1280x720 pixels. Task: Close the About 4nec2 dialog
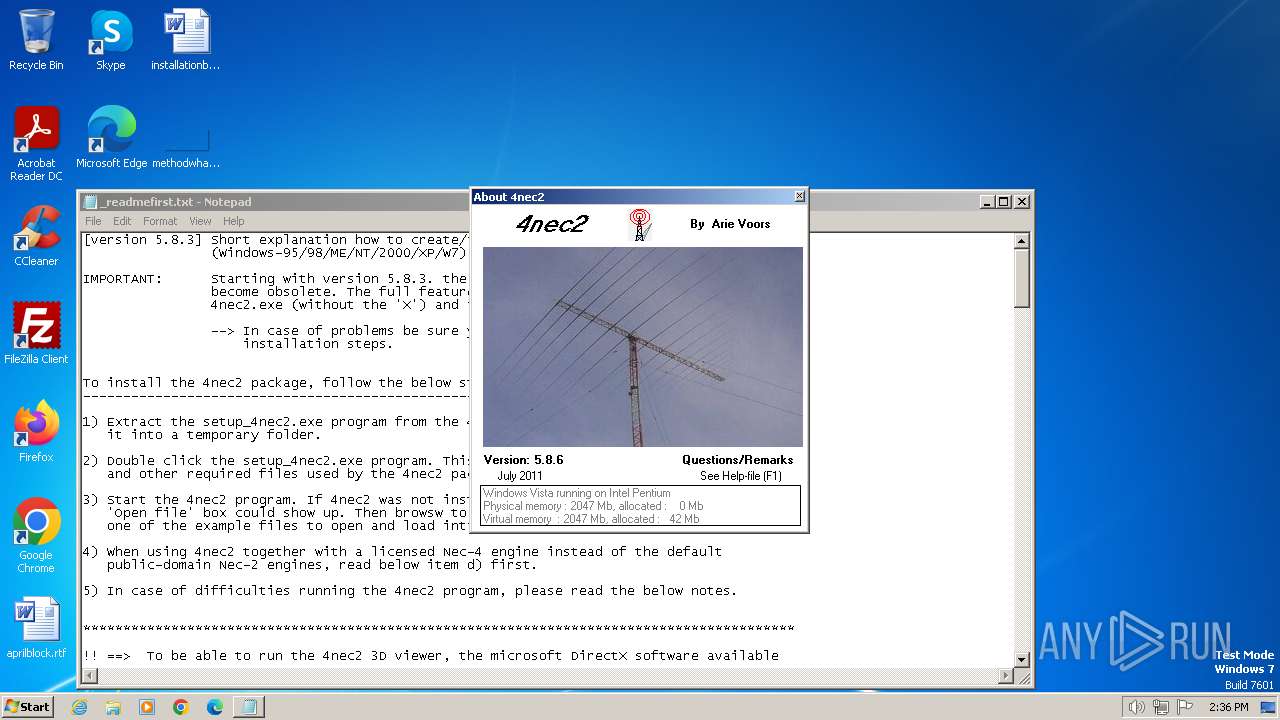coord(799,197)
